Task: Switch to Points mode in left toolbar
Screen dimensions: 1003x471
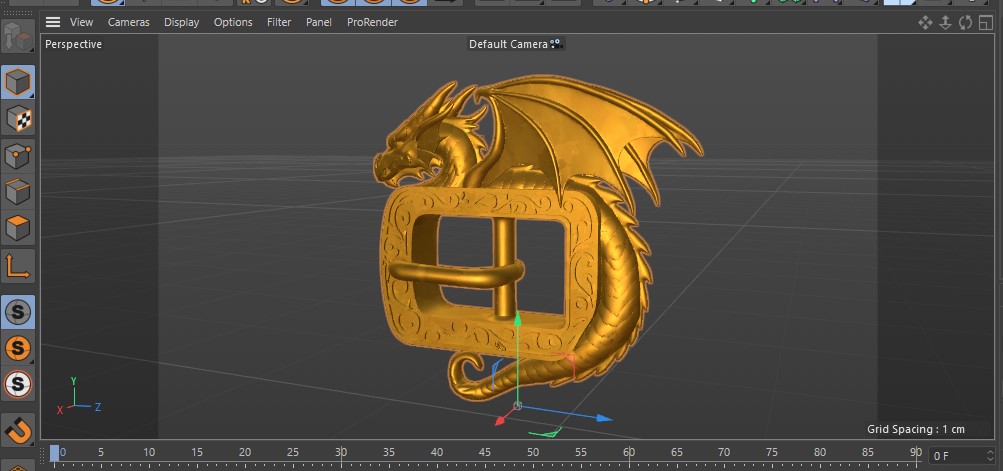Action: (18, 156)
